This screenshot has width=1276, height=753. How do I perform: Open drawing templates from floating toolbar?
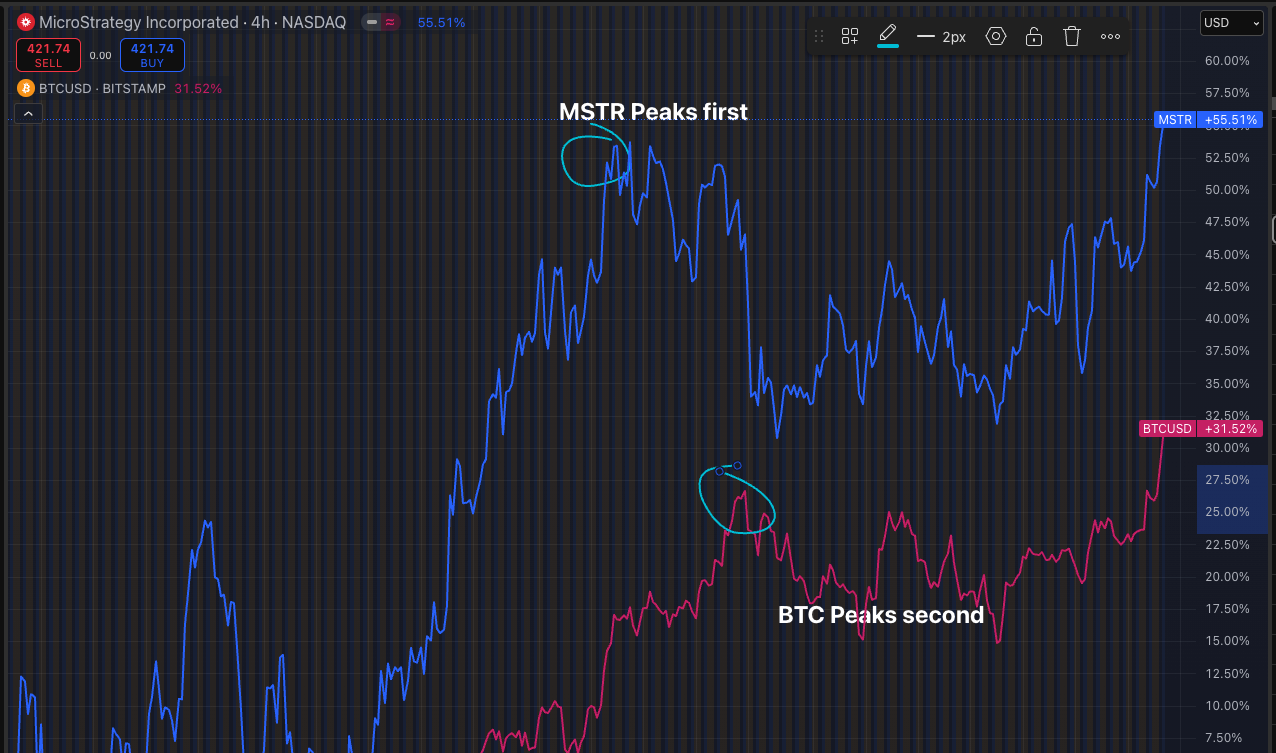coord(850,37)
